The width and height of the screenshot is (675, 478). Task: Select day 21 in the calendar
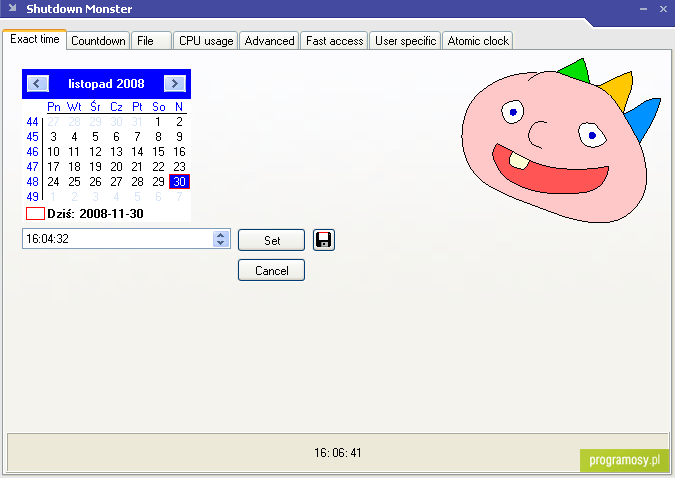click(137, 167)
